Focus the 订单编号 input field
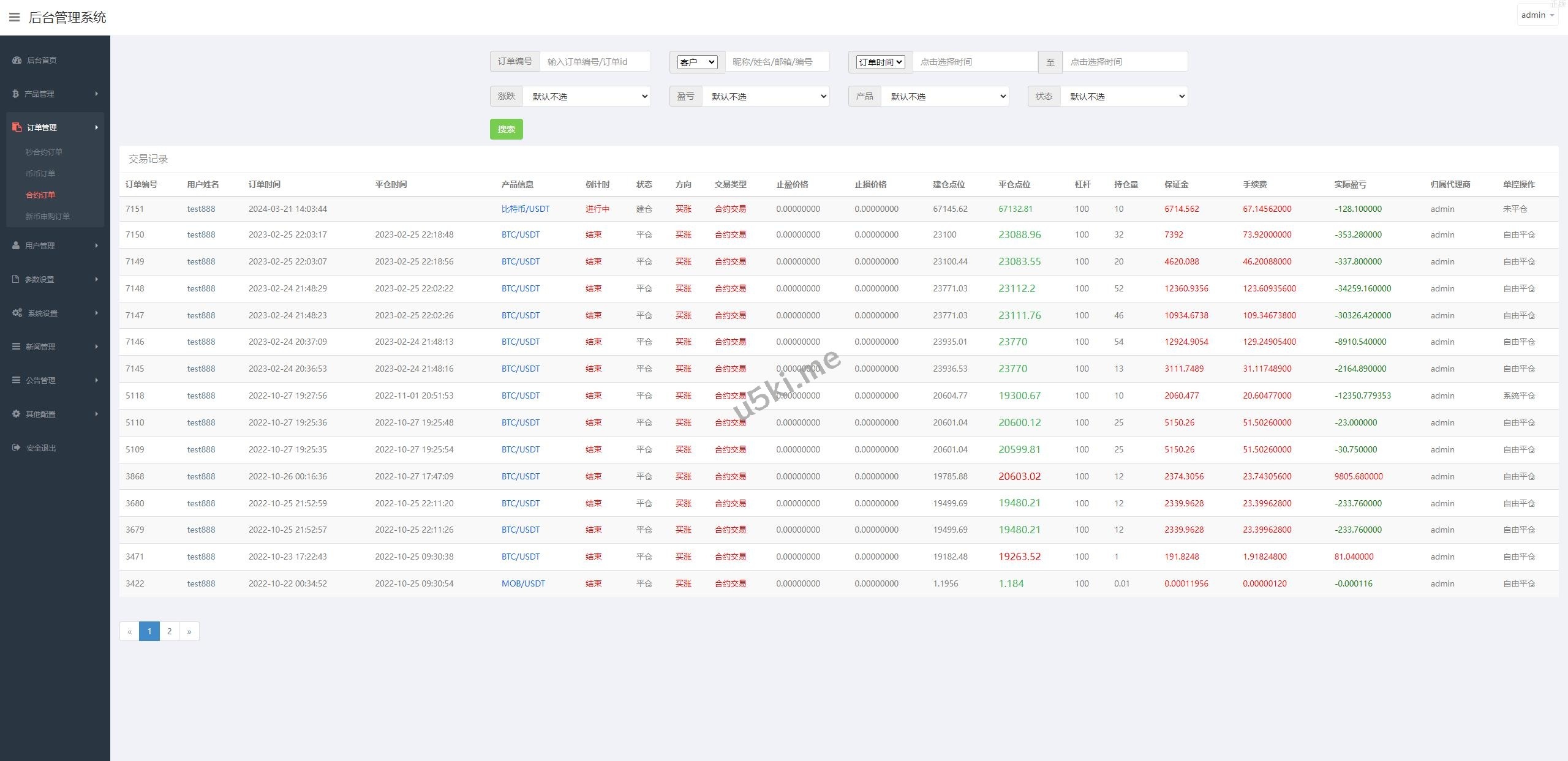1568x761 pixels. (594, 62)
